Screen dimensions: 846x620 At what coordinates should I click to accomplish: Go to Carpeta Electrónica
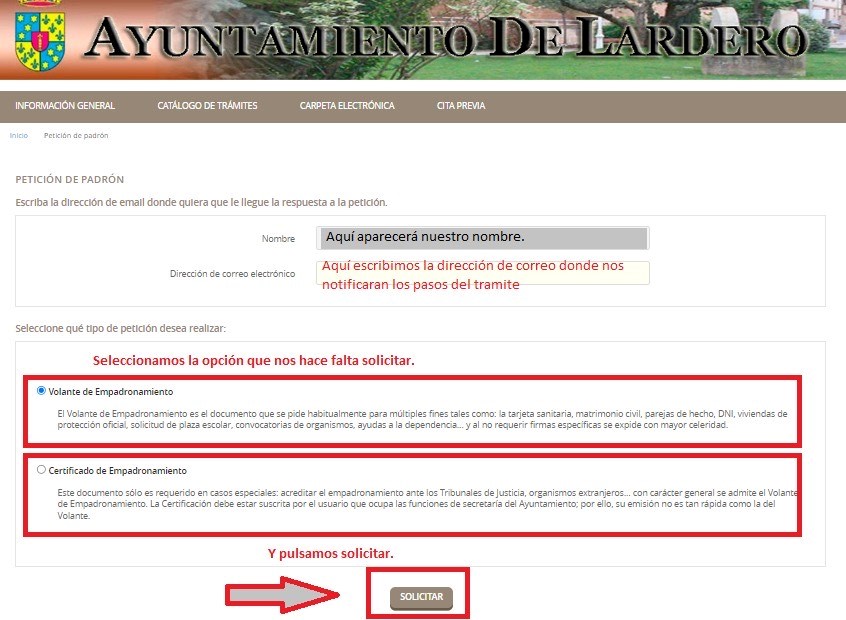347,106
